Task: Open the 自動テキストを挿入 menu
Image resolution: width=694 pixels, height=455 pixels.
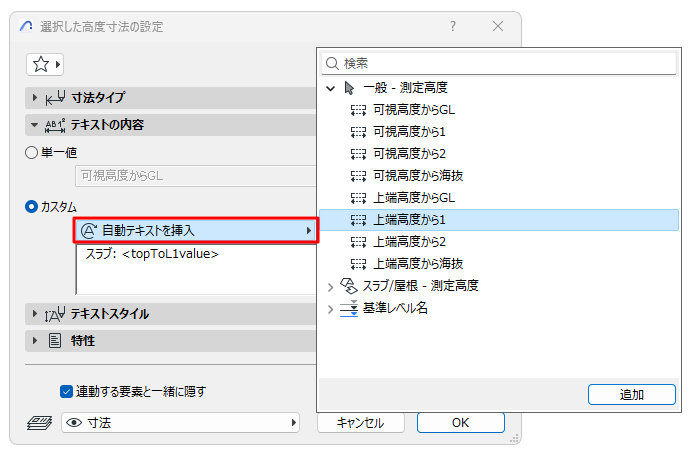Action: pos(196,230)
